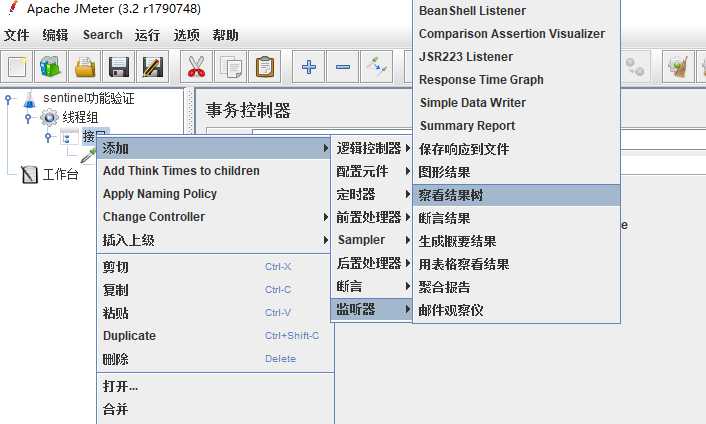
Task: Collapse the transaction controller node handle
Action: (x=48, y=137)
